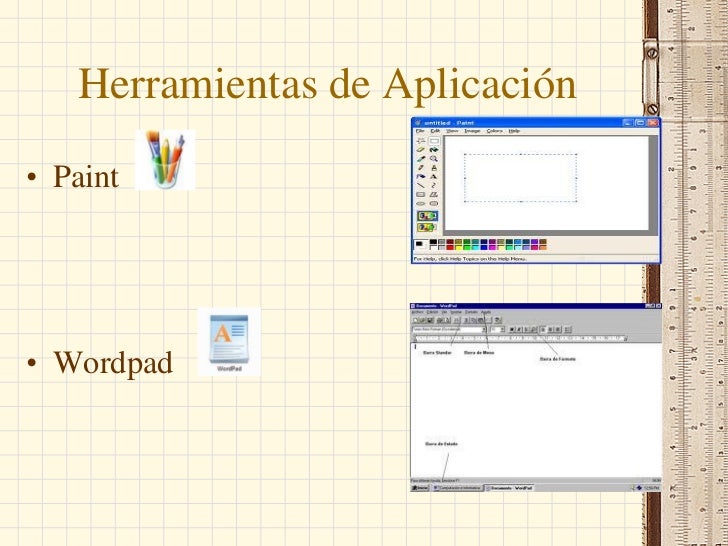Screen dimensions: 728x546
Task: Open the Formato menu in WordPad
Action: tap(471, 312)
